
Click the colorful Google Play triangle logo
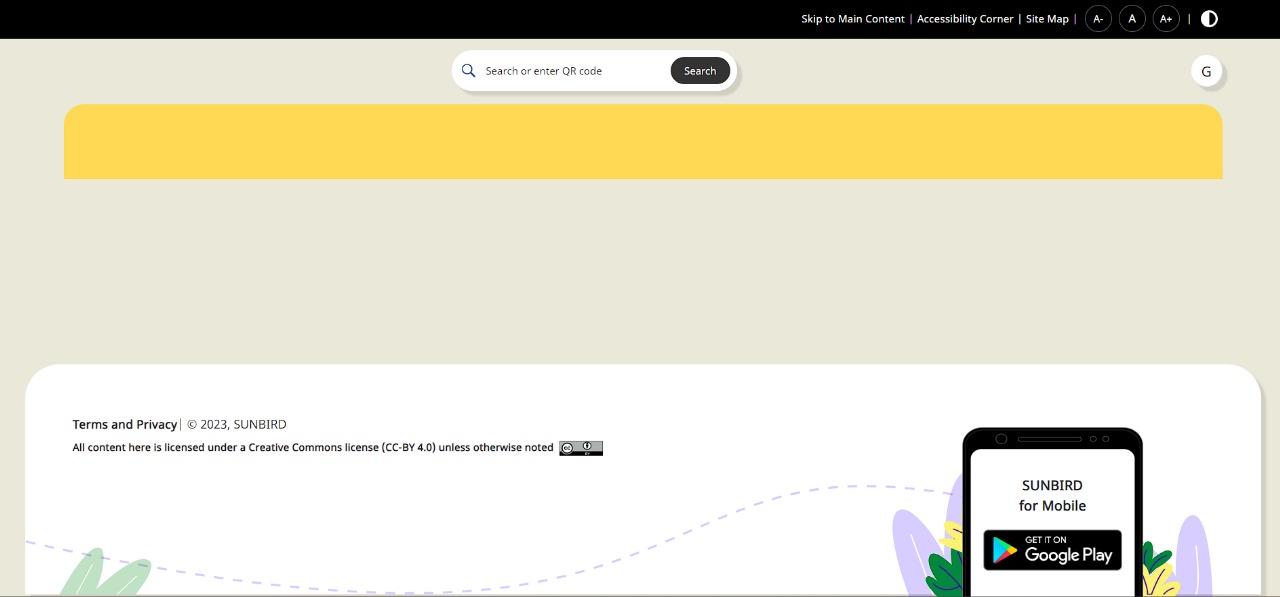pos(1004,551)
